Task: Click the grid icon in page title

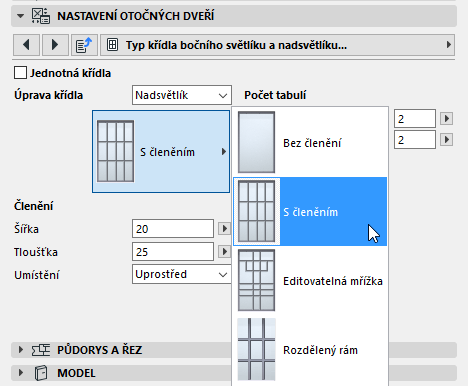Action: click(x=113, y=44)
